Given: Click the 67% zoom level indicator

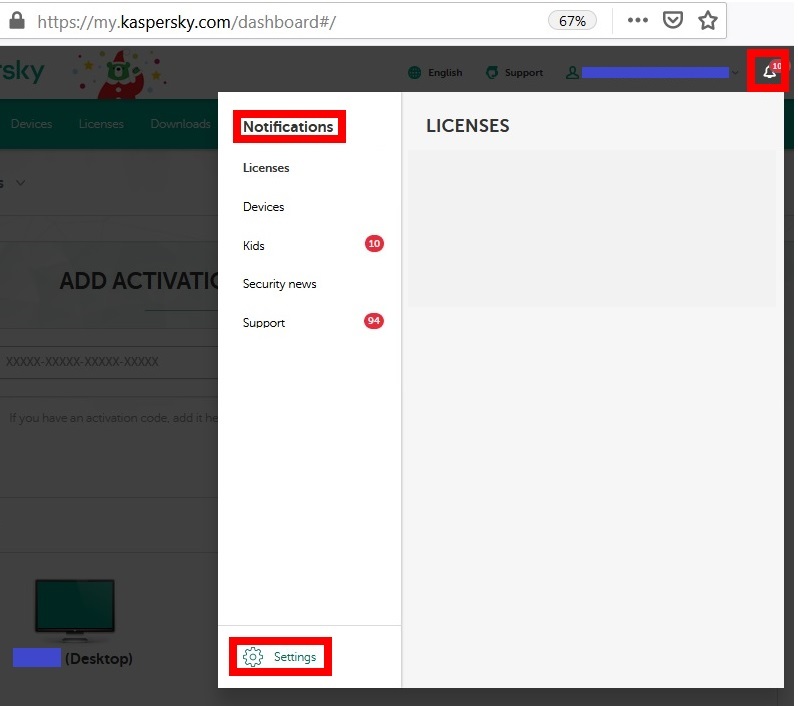Looking at the screenshot, I should pos(572,21).
